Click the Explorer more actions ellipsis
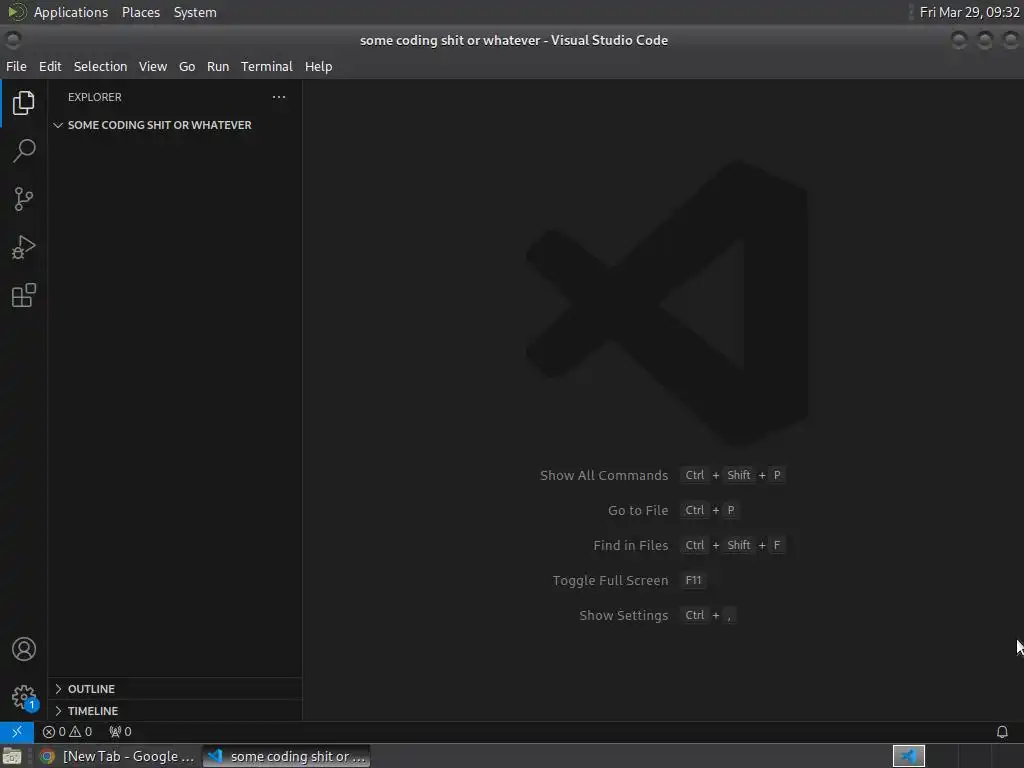Image resolution: width=1024 pixels, height=768 pixels. tap(279, 97)
